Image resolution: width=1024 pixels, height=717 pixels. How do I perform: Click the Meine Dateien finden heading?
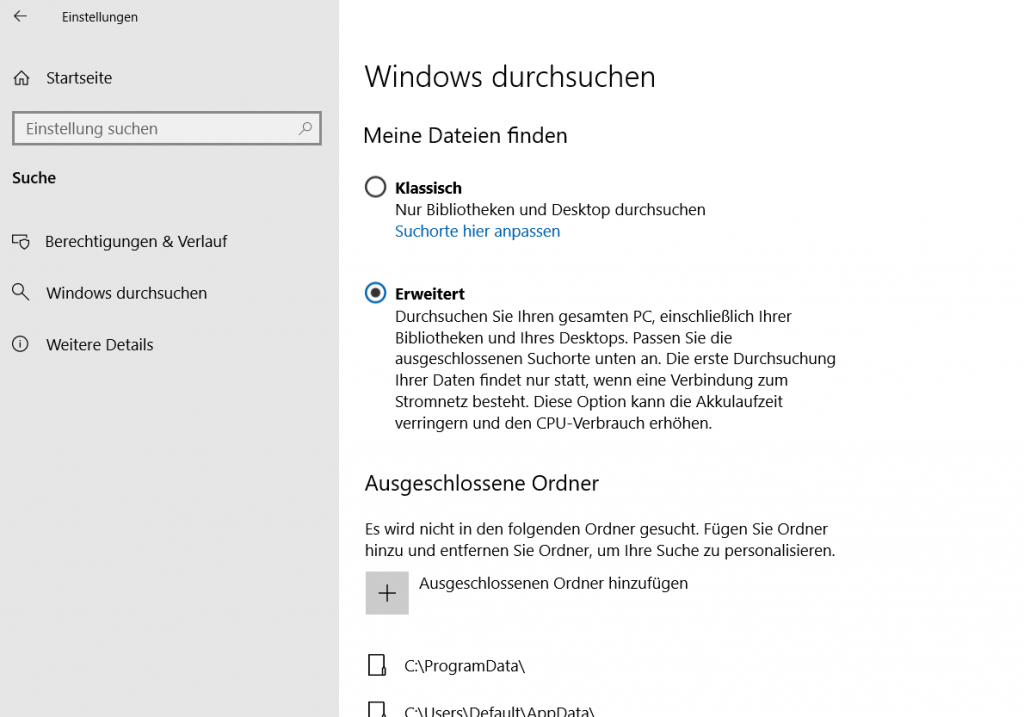(466, 135)
